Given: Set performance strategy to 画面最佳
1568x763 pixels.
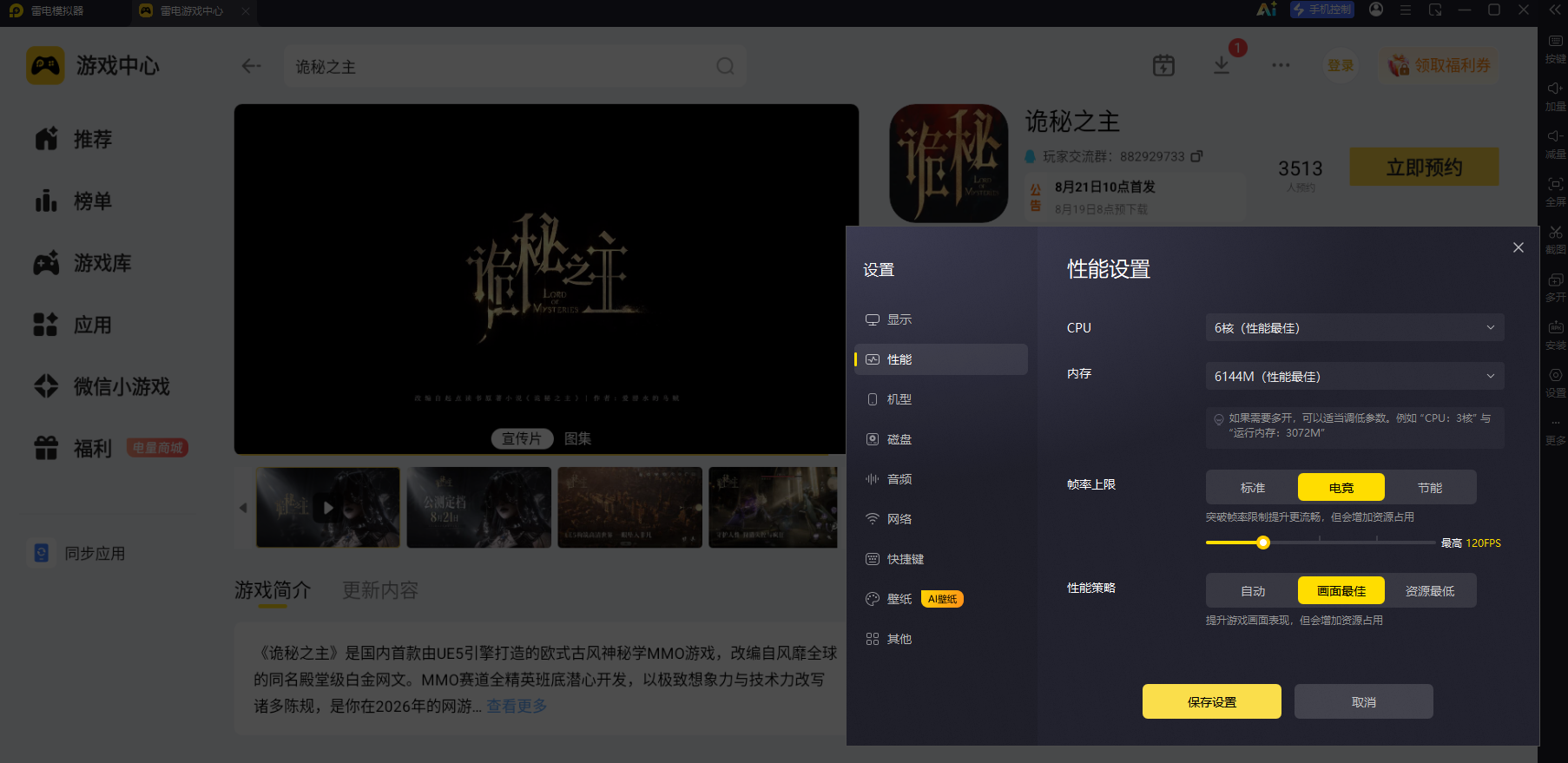Looking at the screenshot, I should pyautogui.click(x=1341, y=591).
